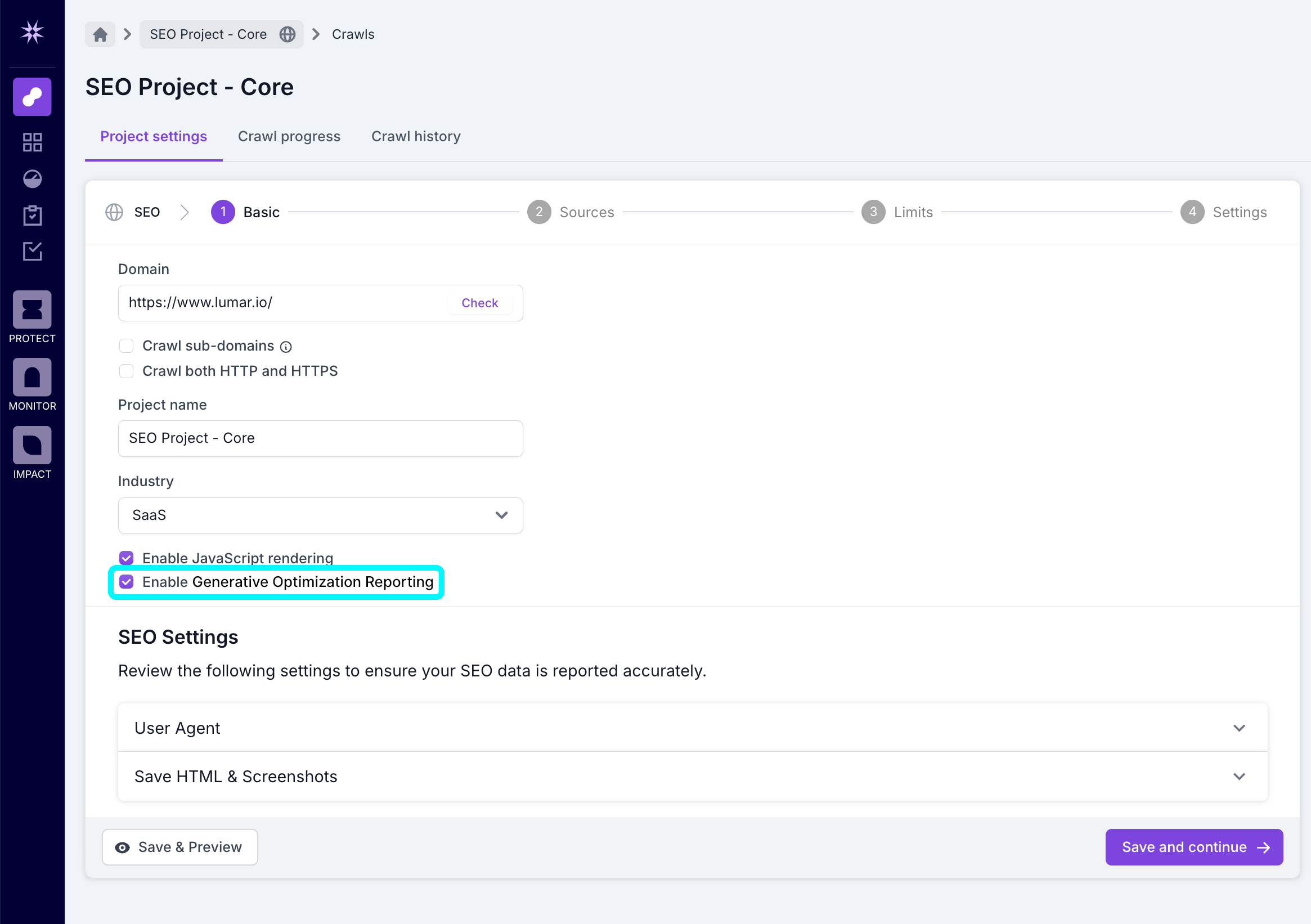This screenshot has height=924, width=1311.
Task: Open the active Crawl projects section in sidebar
Action: pos(32,97)
